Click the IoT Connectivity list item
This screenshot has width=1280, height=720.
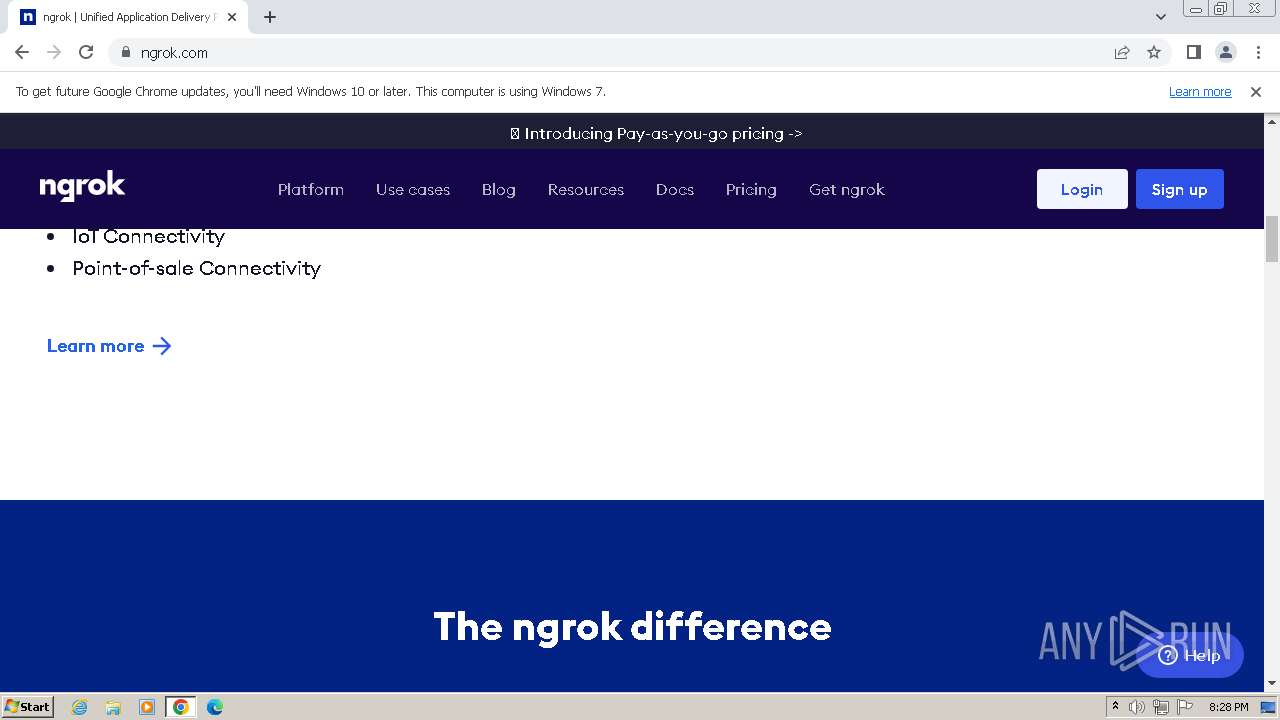click(x=149, y=237)
